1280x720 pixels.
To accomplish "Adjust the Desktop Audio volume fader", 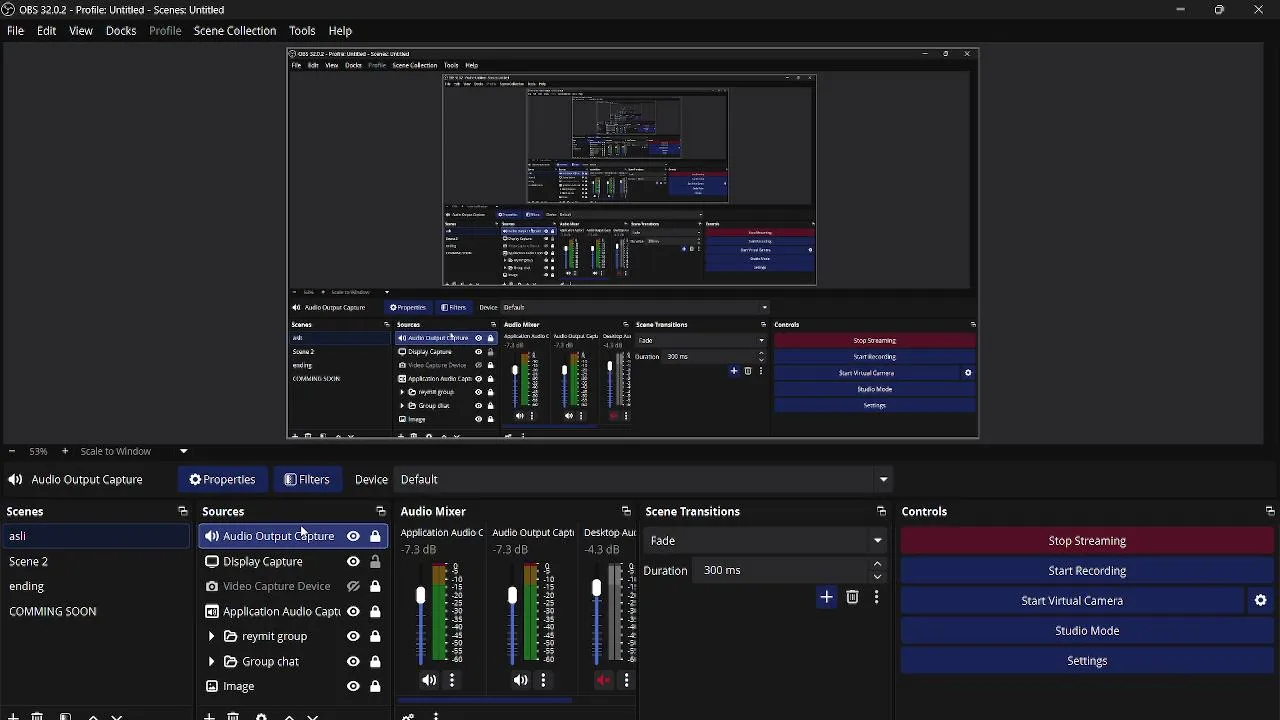I will coord(596,589).
